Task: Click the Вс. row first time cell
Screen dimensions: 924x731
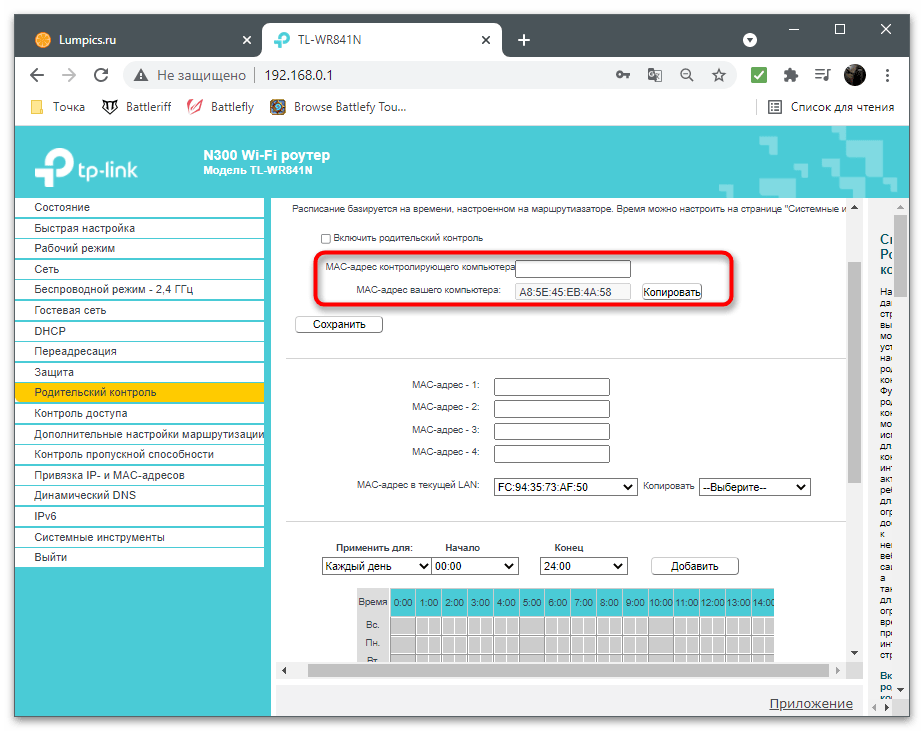Action: pyautogui.click(x=403, y=625)
